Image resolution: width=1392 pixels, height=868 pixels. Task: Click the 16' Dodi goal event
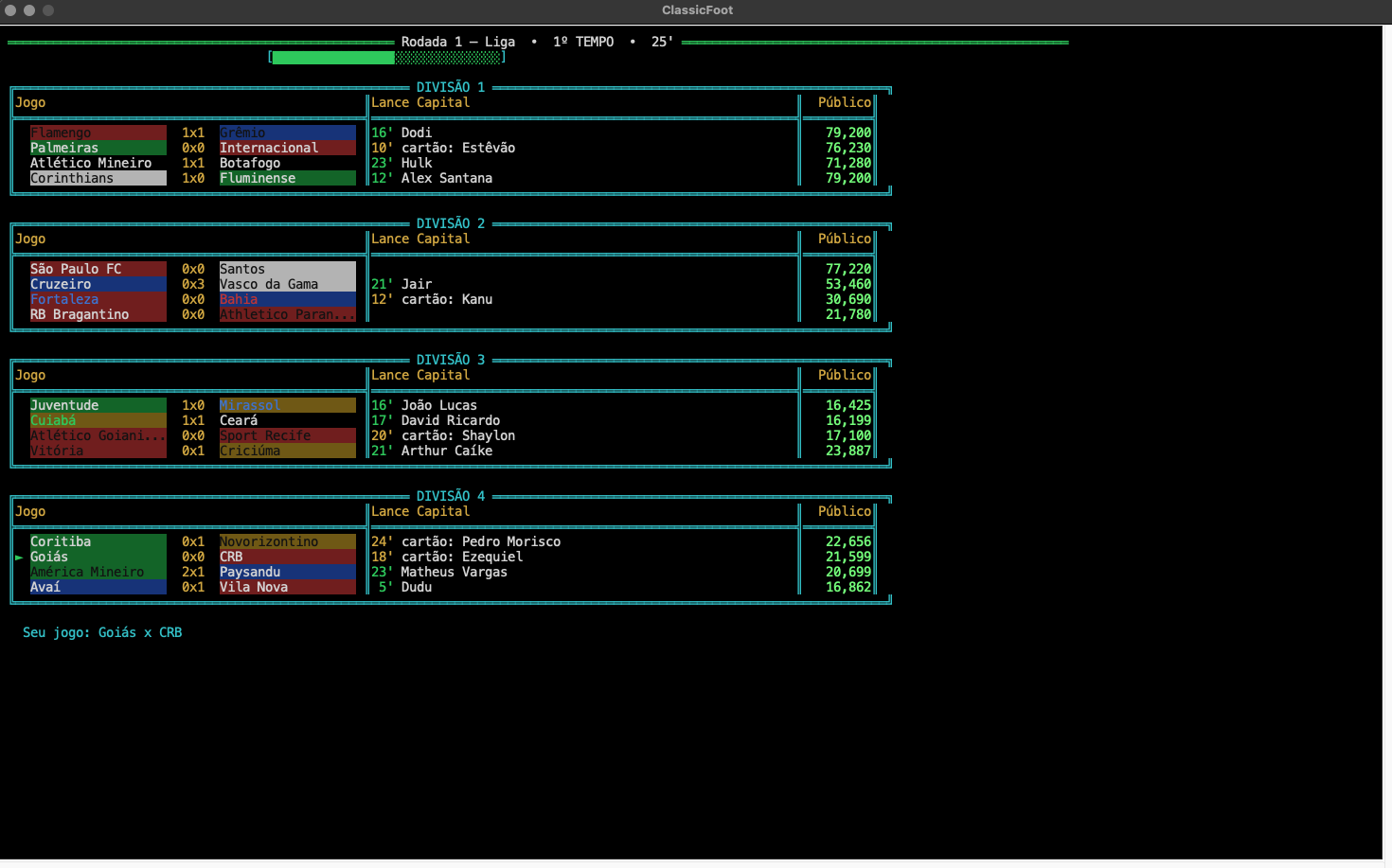[402, 133]
